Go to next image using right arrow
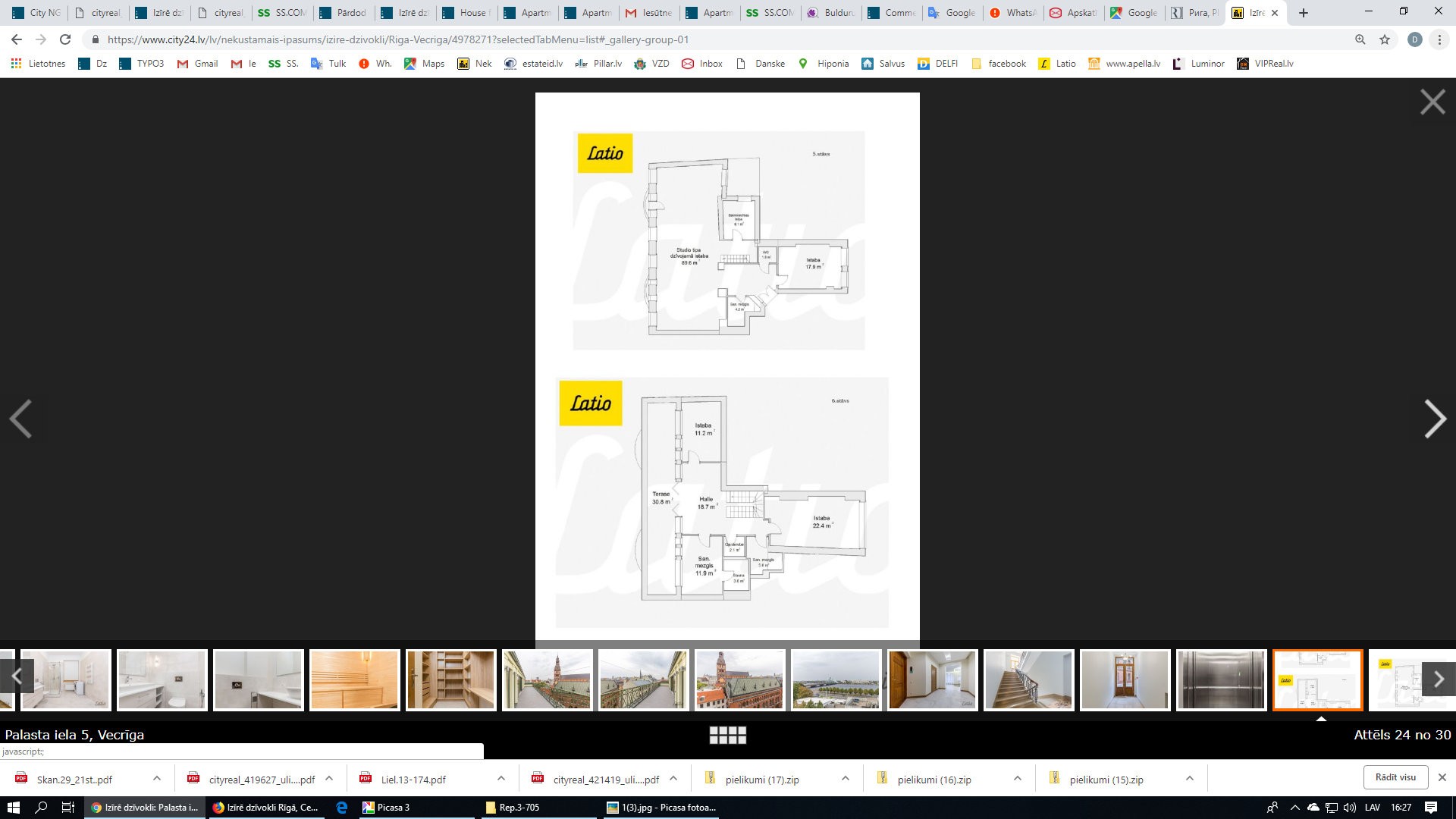1456x819 pixels. coord(1435,419)
